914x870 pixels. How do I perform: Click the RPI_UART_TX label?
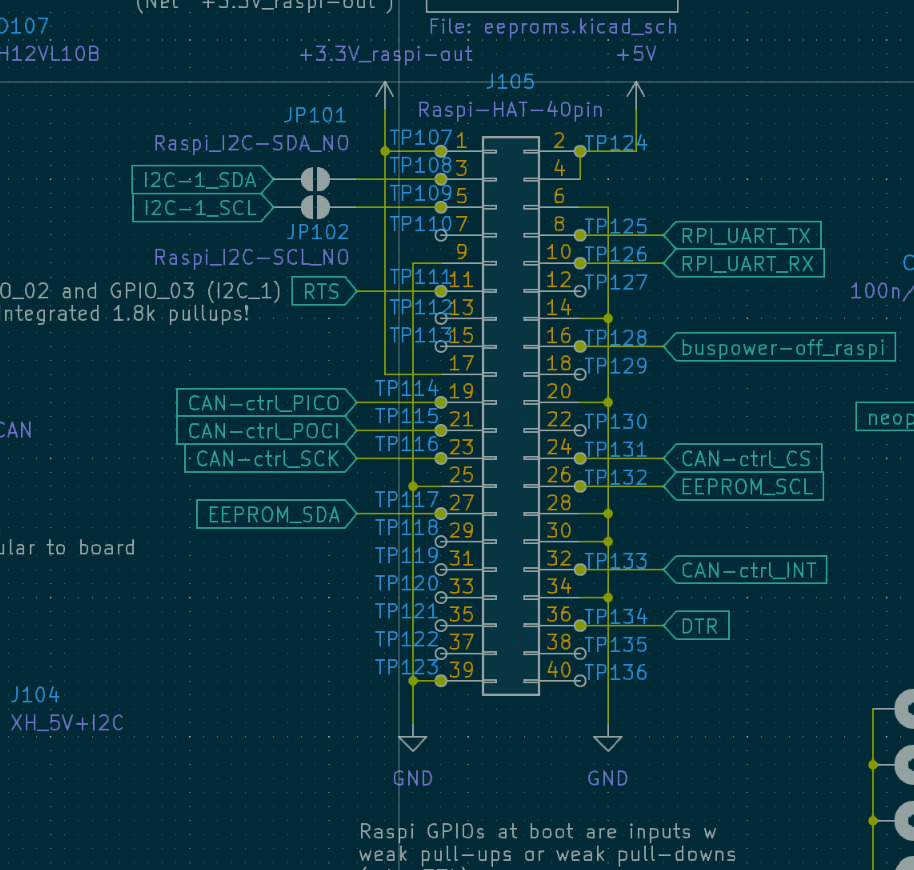745,236
